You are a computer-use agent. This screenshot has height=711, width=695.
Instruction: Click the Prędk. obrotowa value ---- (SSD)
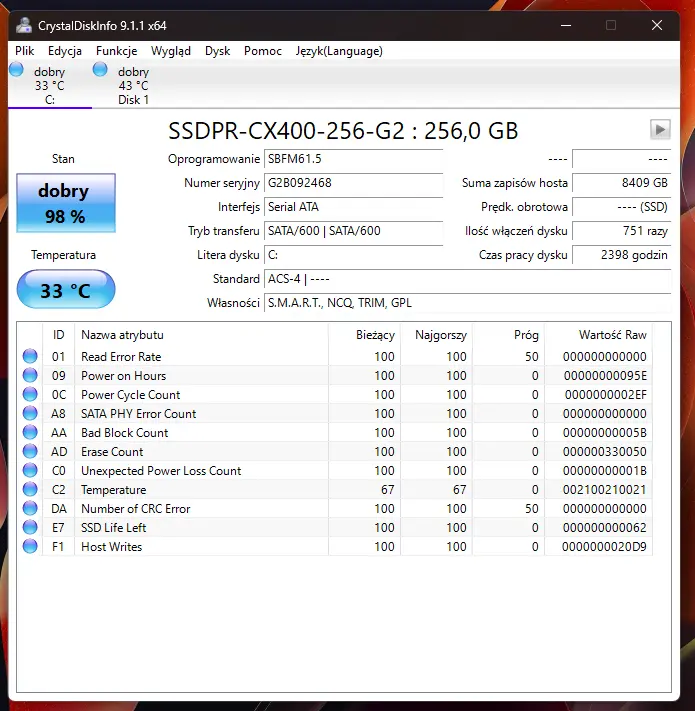tap(622, 207)
